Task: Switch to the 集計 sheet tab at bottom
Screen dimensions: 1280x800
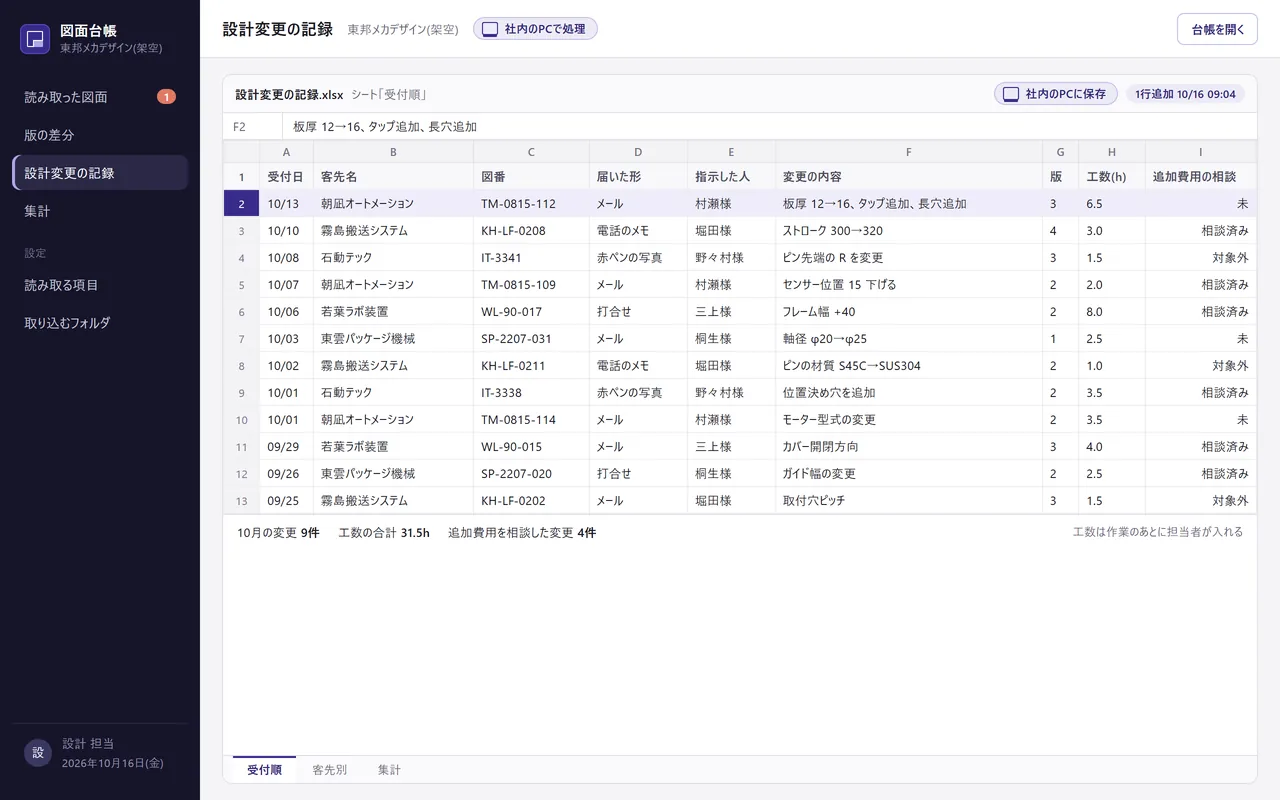Action: (x=389, y=770)
